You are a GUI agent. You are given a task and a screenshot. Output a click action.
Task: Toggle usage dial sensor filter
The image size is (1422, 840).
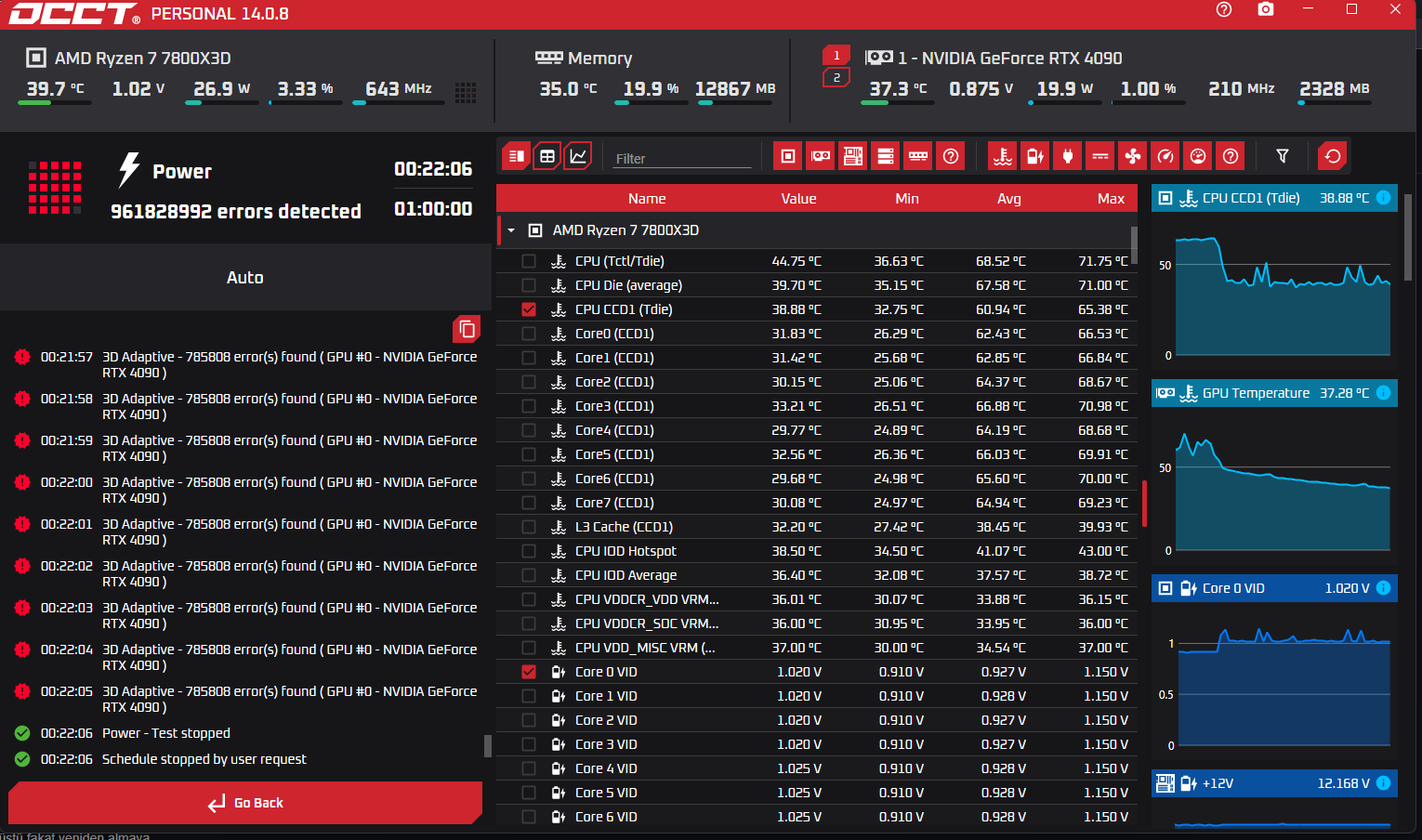pyautogui.click(x=1198, y=156)
